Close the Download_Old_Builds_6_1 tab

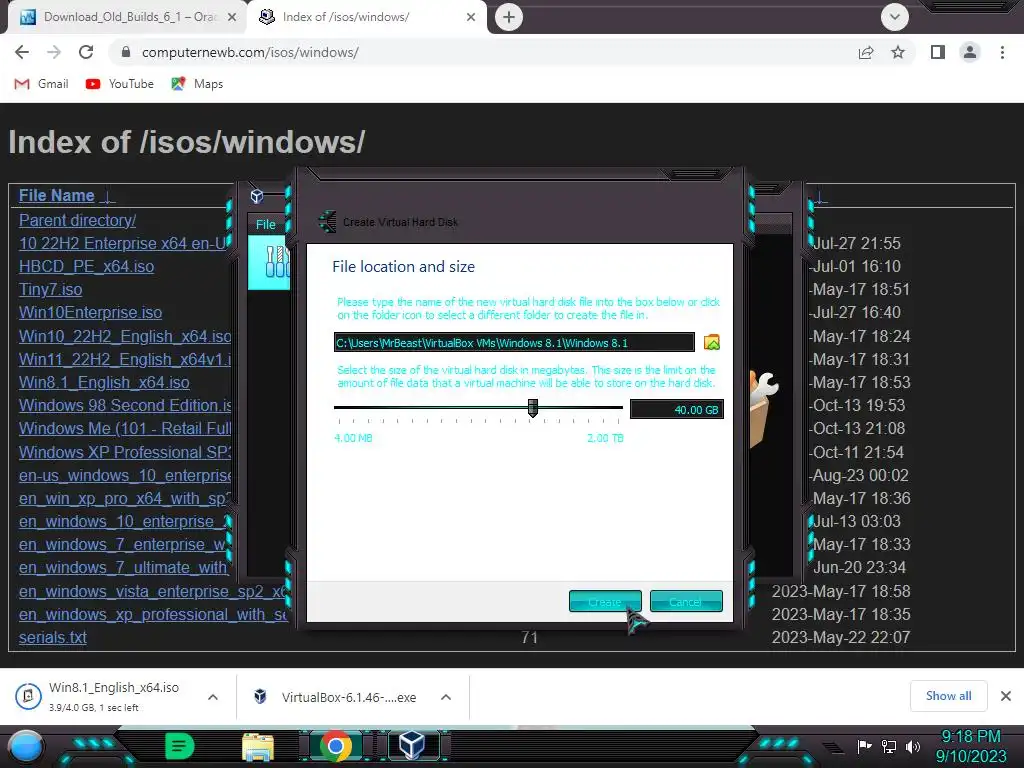(232, 17)
